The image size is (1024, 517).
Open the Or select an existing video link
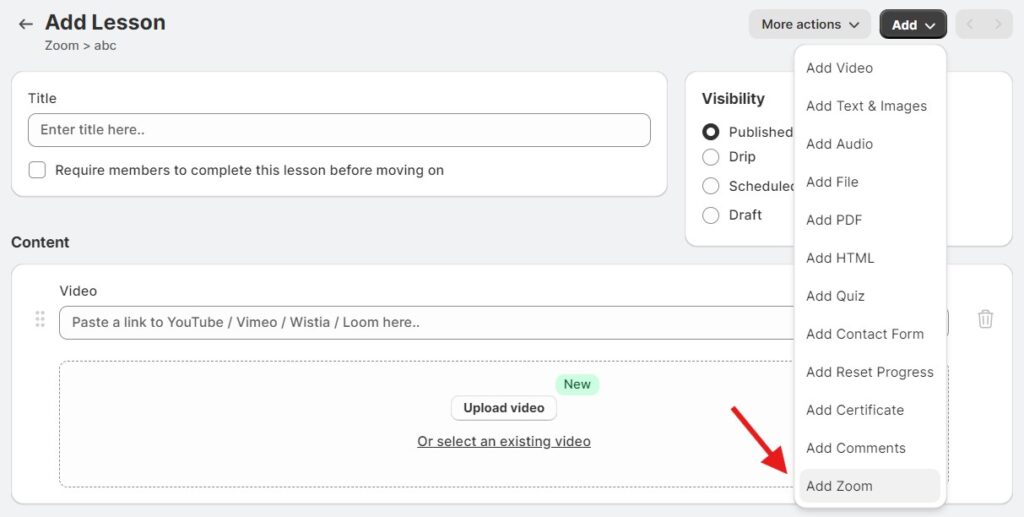tap(504, 441)
